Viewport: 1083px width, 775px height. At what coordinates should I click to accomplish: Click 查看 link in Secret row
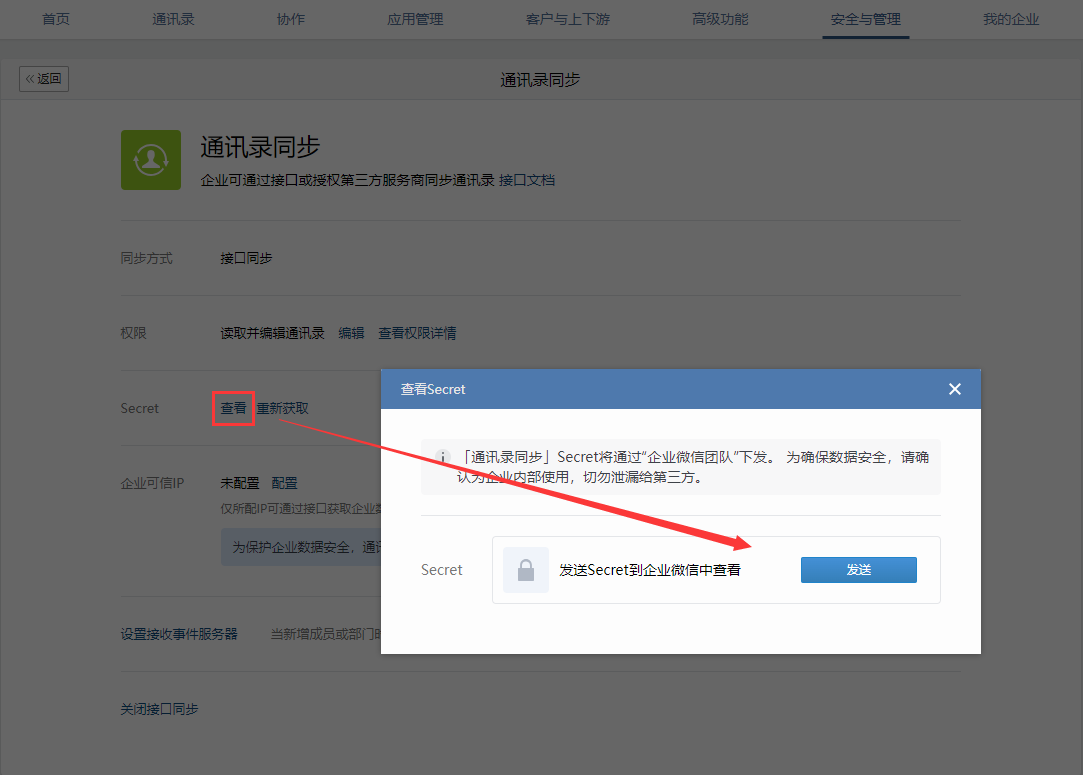click(x=233, y=408)
